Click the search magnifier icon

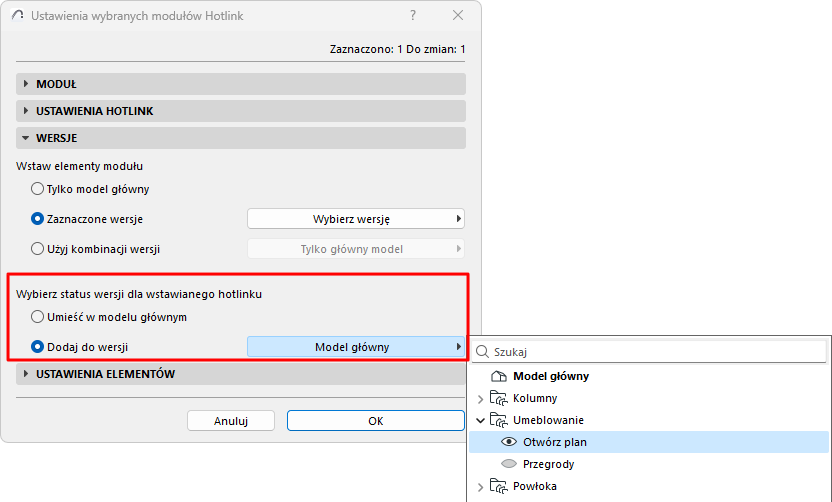[x=482, y=352]
